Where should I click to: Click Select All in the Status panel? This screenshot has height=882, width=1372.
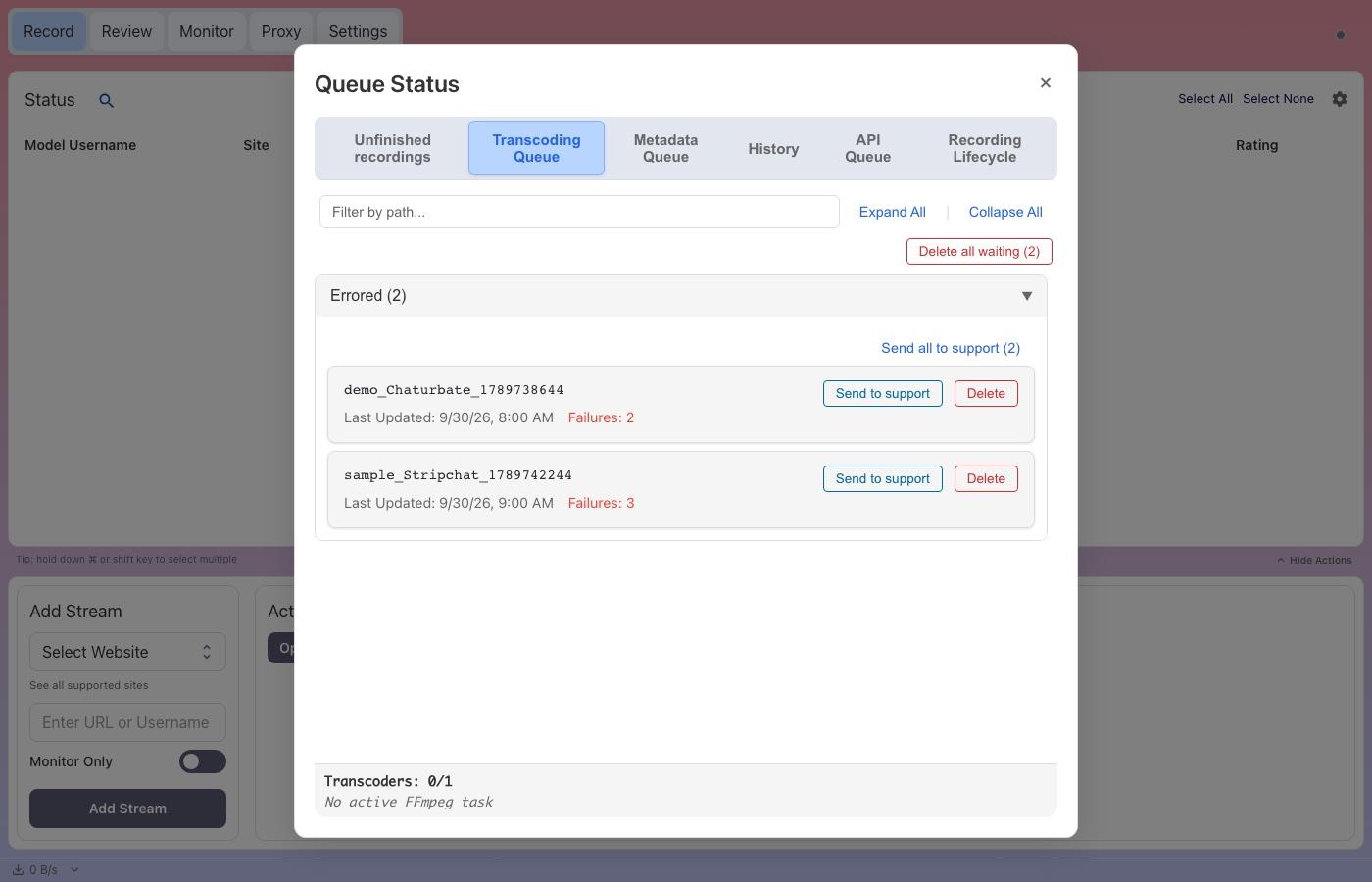1205,99
